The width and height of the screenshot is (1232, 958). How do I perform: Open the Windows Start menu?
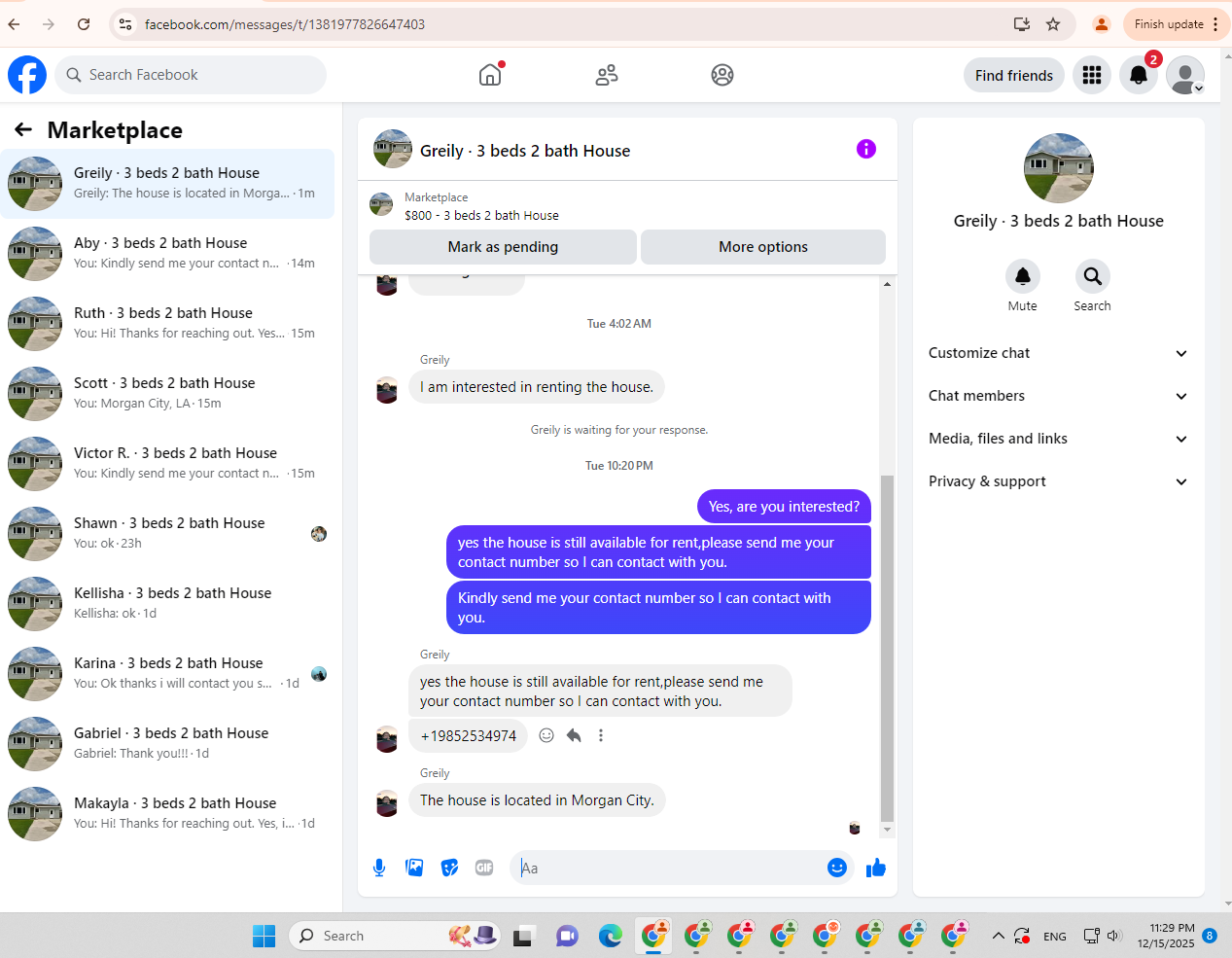coord(264,936)
